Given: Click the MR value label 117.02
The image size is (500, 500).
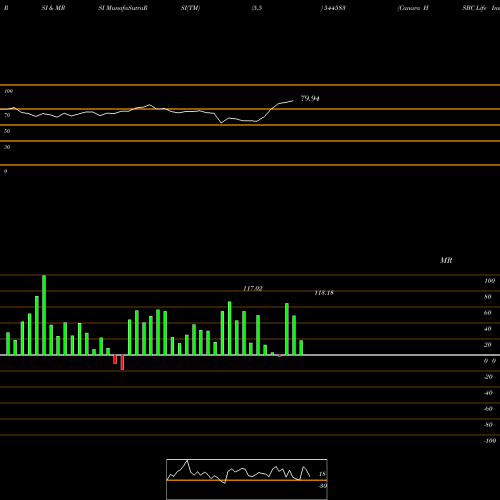Looking at the screenshot, I should pyautogui.click(x=253, y=289).
